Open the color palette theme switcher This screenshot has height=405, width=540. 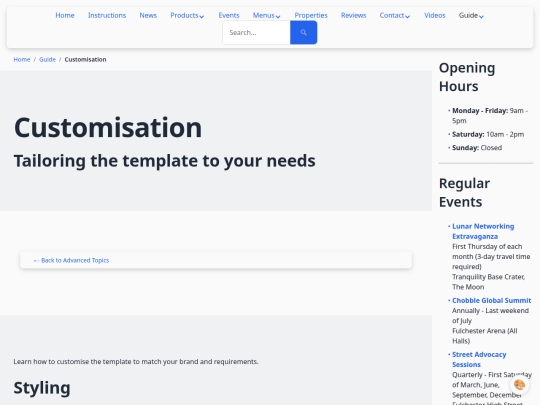[x=519, y=384]
